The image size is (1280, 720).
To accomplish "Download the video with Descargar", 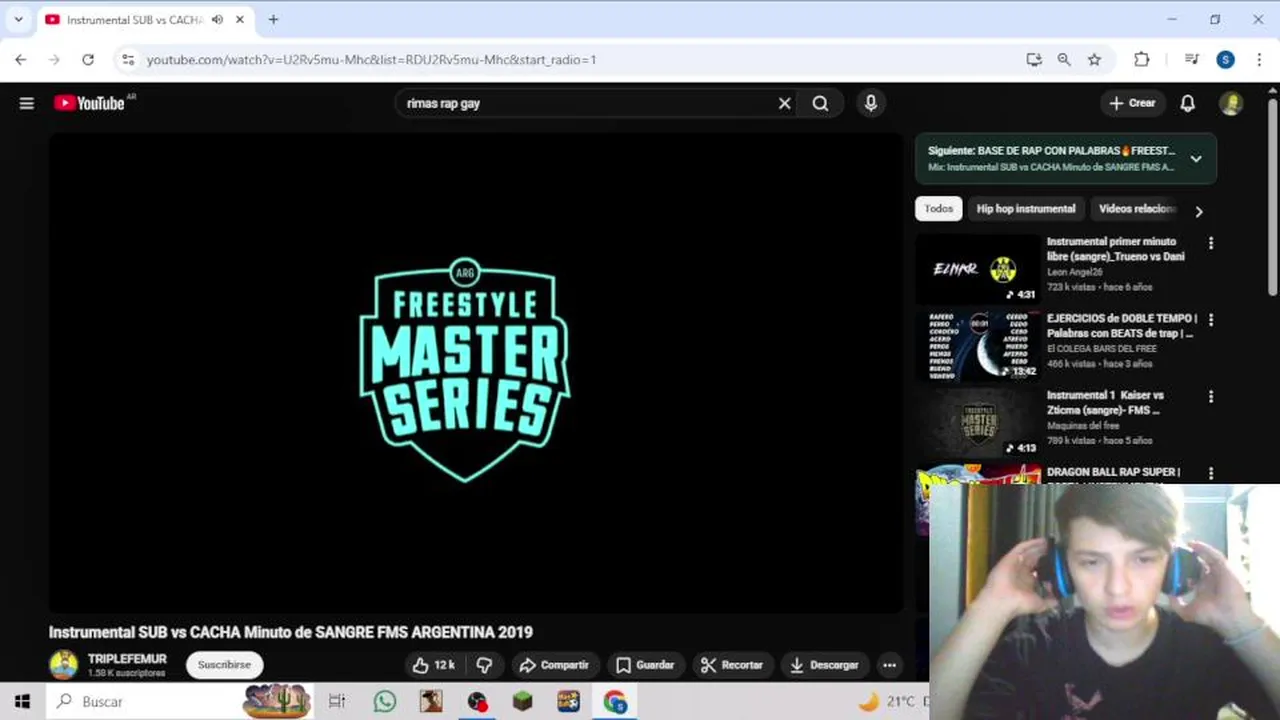I will click(x=824, y=665).
